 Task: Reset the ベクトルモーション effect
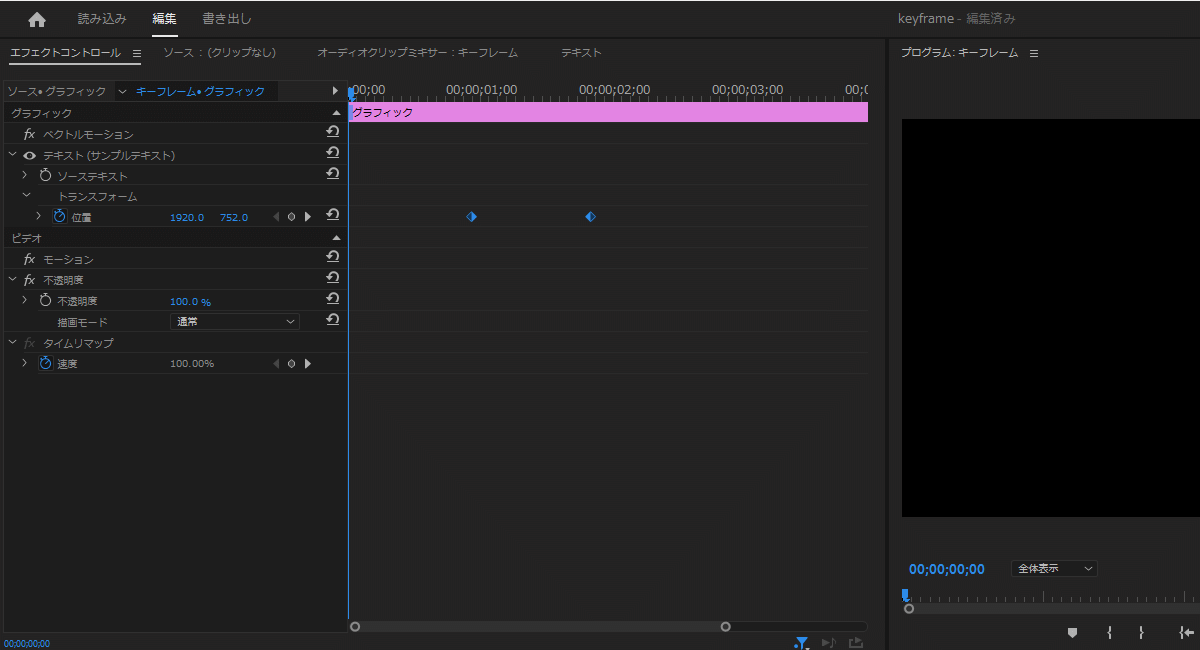(x=332, y=132)
